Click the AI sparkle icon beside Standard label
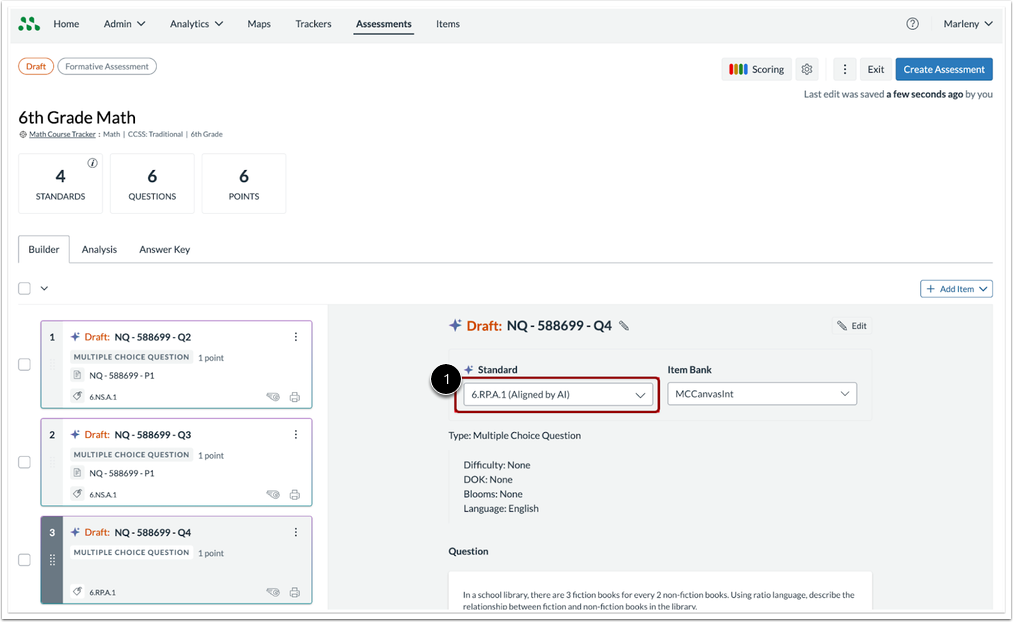1013x622 pixels. [469, 369]
